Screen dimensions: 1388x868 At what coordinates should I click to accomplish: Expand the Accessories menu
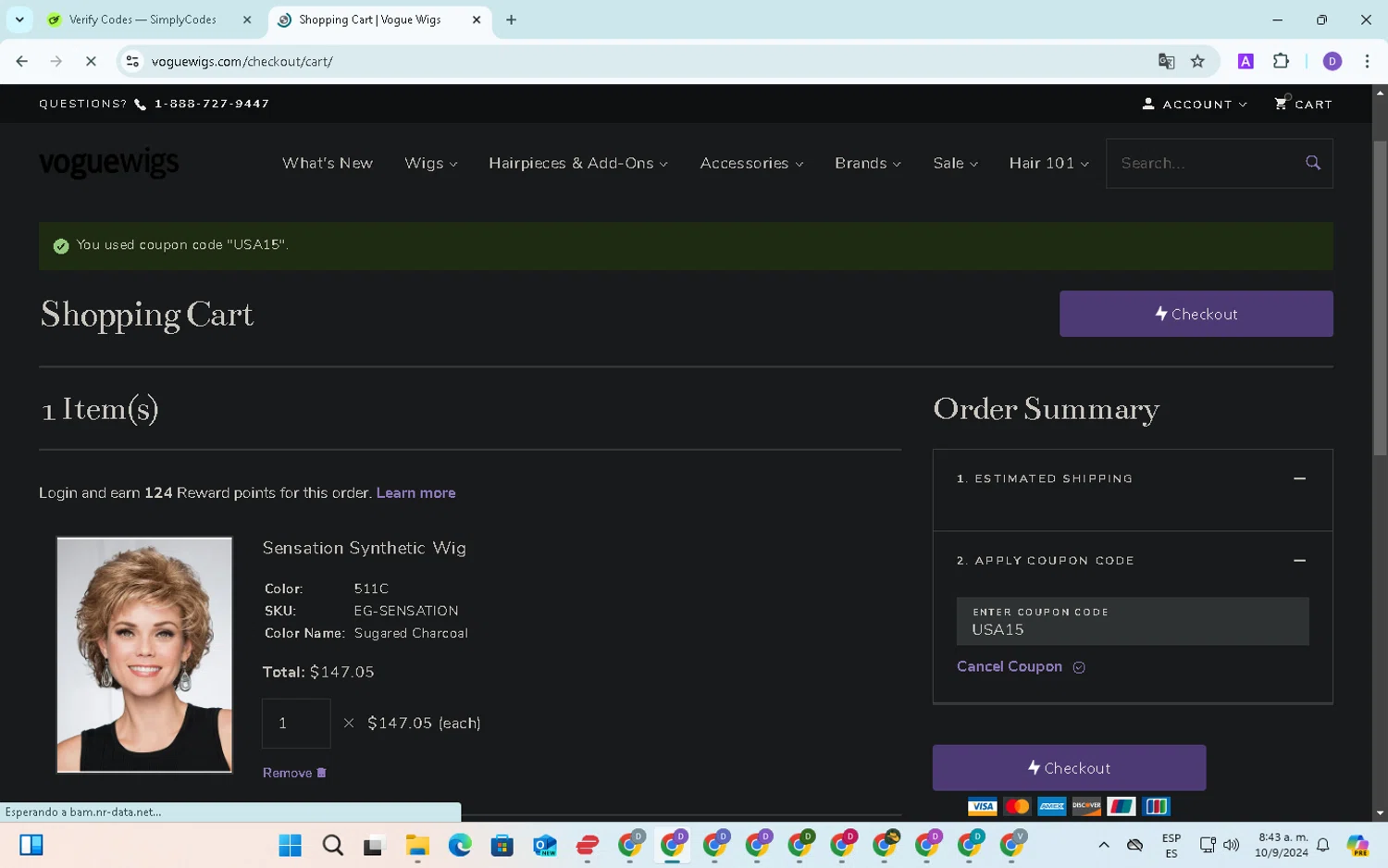click(751, 163)
